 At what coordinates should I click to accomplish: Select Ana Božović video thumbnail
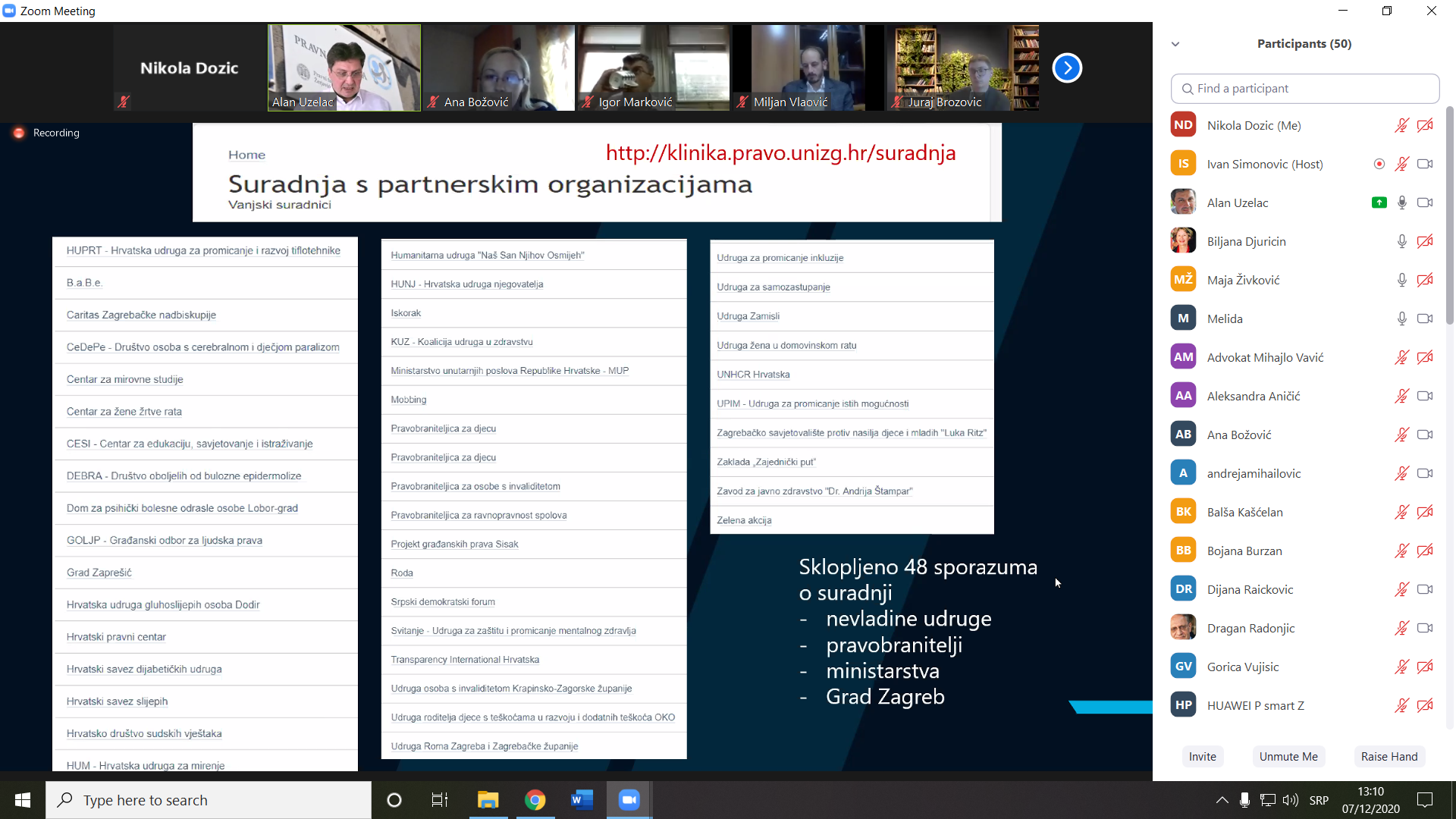tap(499, 67)
